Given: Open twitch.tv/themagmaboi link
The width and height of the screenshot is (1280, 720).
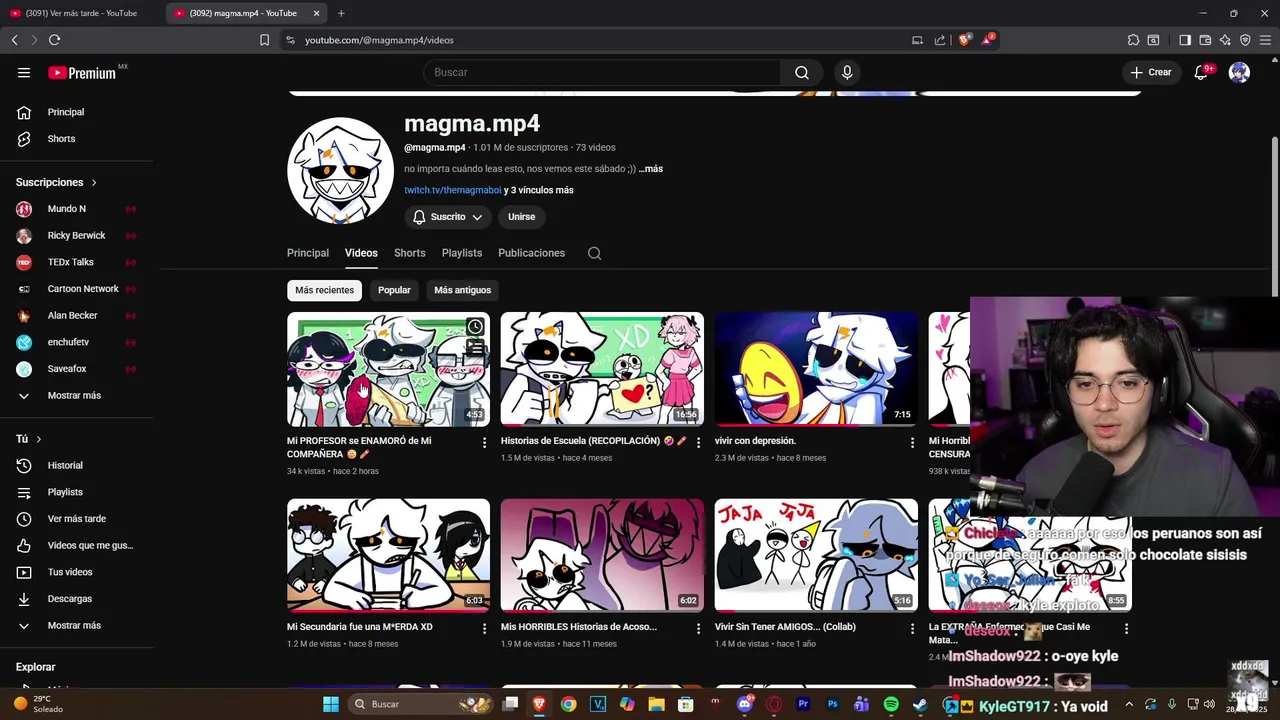Looking at the screenshot, I should click(x=452, y=190).
